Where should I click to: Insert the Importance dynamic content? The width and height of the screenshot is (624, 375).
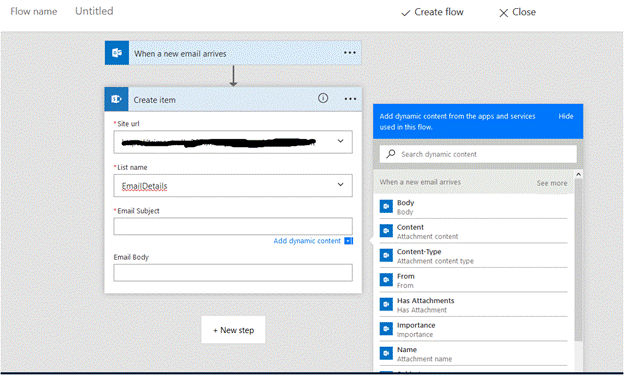[473, 329]
